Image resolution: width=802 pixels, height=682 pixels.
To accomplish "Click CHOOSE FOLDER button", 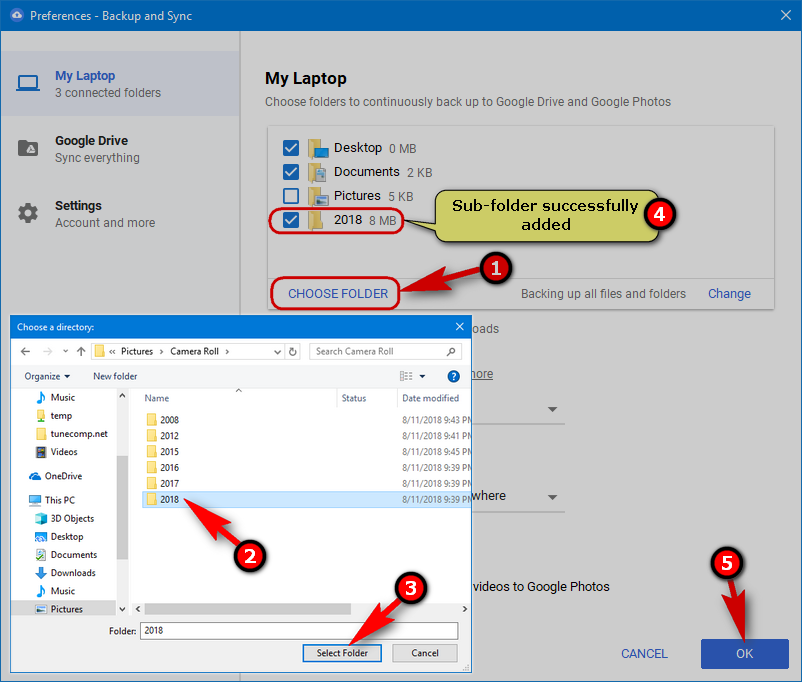I will 338,294.
